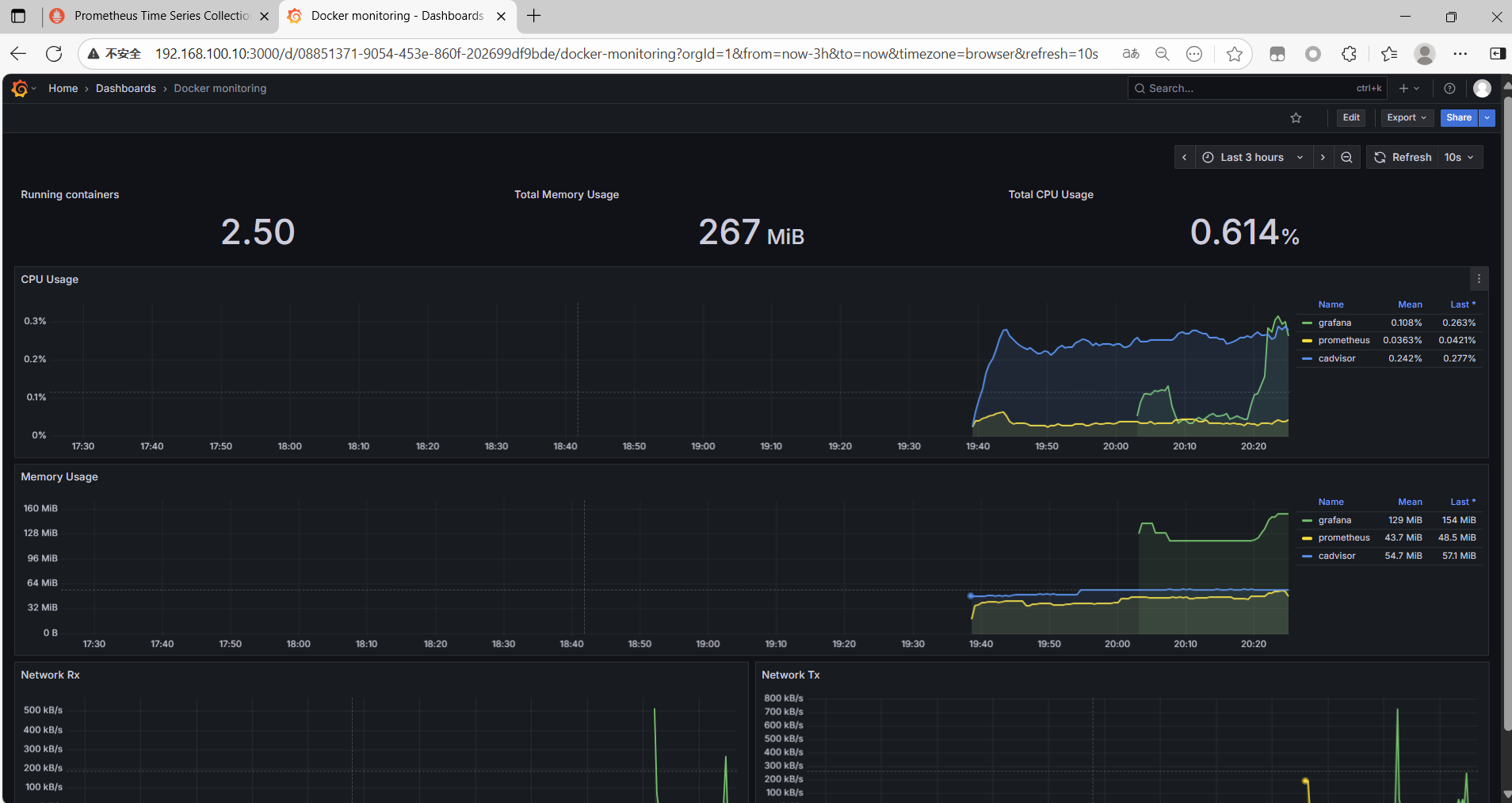
Task: Open the Grafana user profile avatar
Action: [1482, 88]
